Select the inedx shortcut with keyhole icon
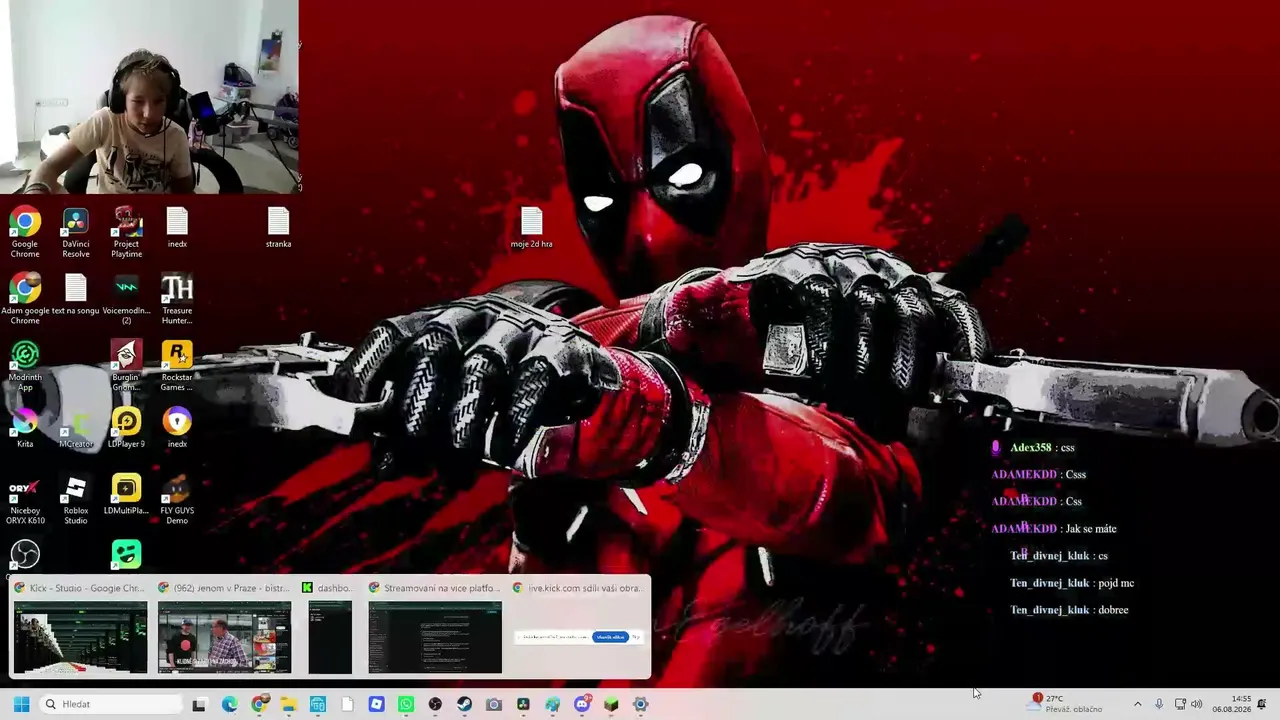1280x720 pixels. pos(177,428)
